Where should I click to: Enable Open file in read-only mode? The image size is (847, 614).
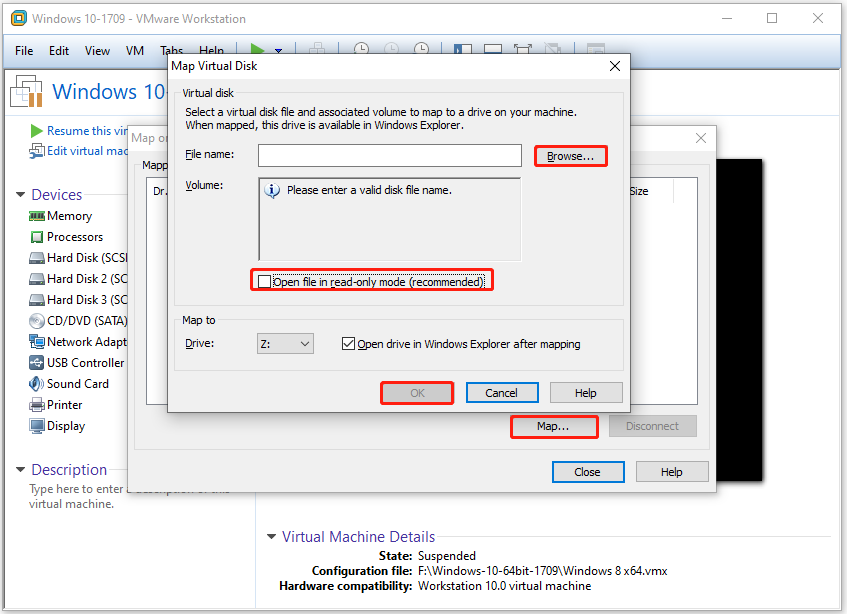265,282
